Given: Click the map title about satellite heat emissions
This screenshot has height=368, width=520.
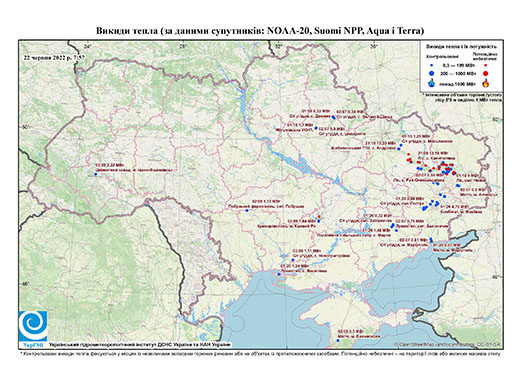Looking at the screenshot, I should 260,31.
